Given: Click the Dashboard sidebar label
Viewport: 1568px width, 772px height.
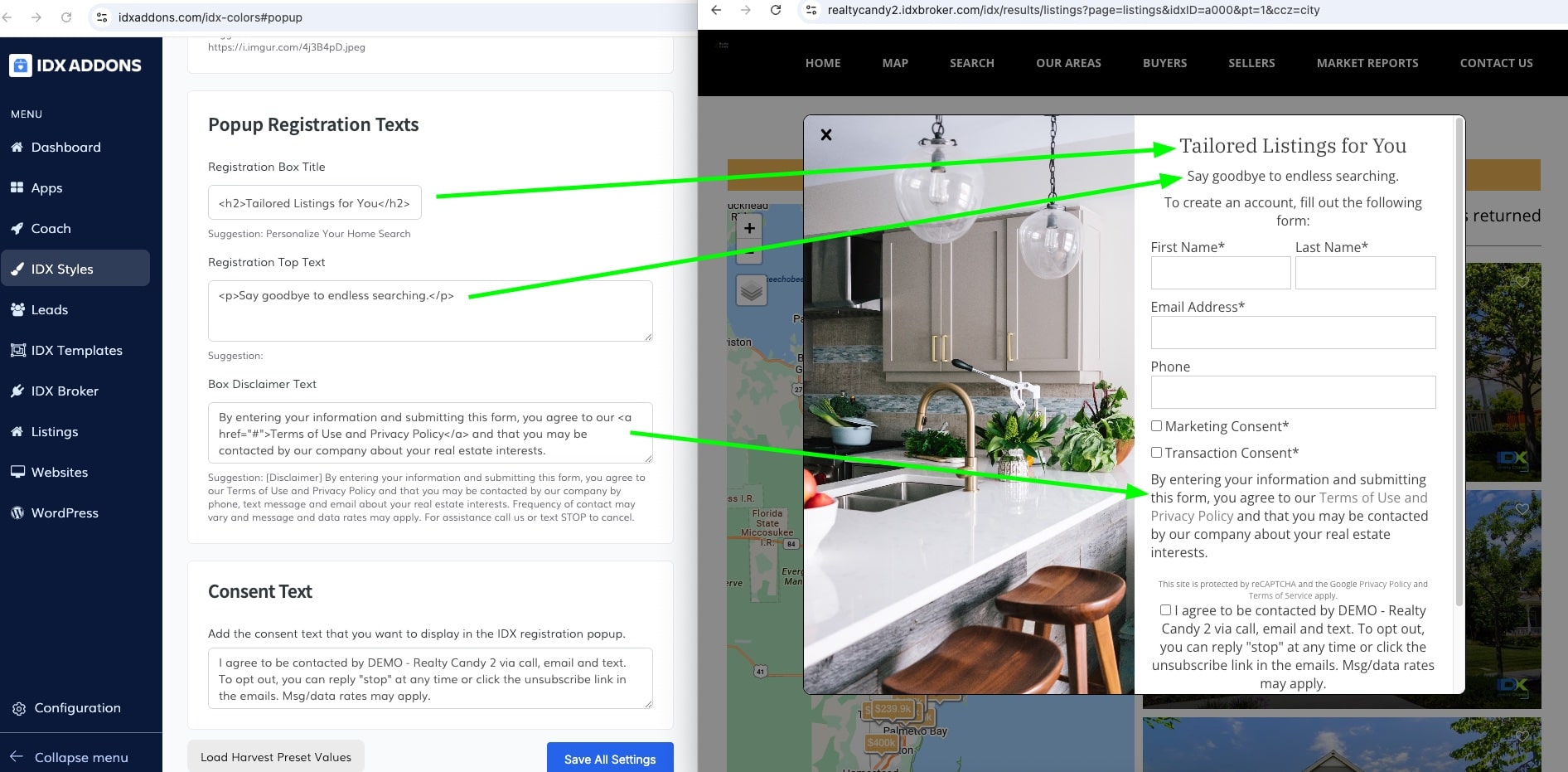Looking at the screenshot, I should point(66,147).
